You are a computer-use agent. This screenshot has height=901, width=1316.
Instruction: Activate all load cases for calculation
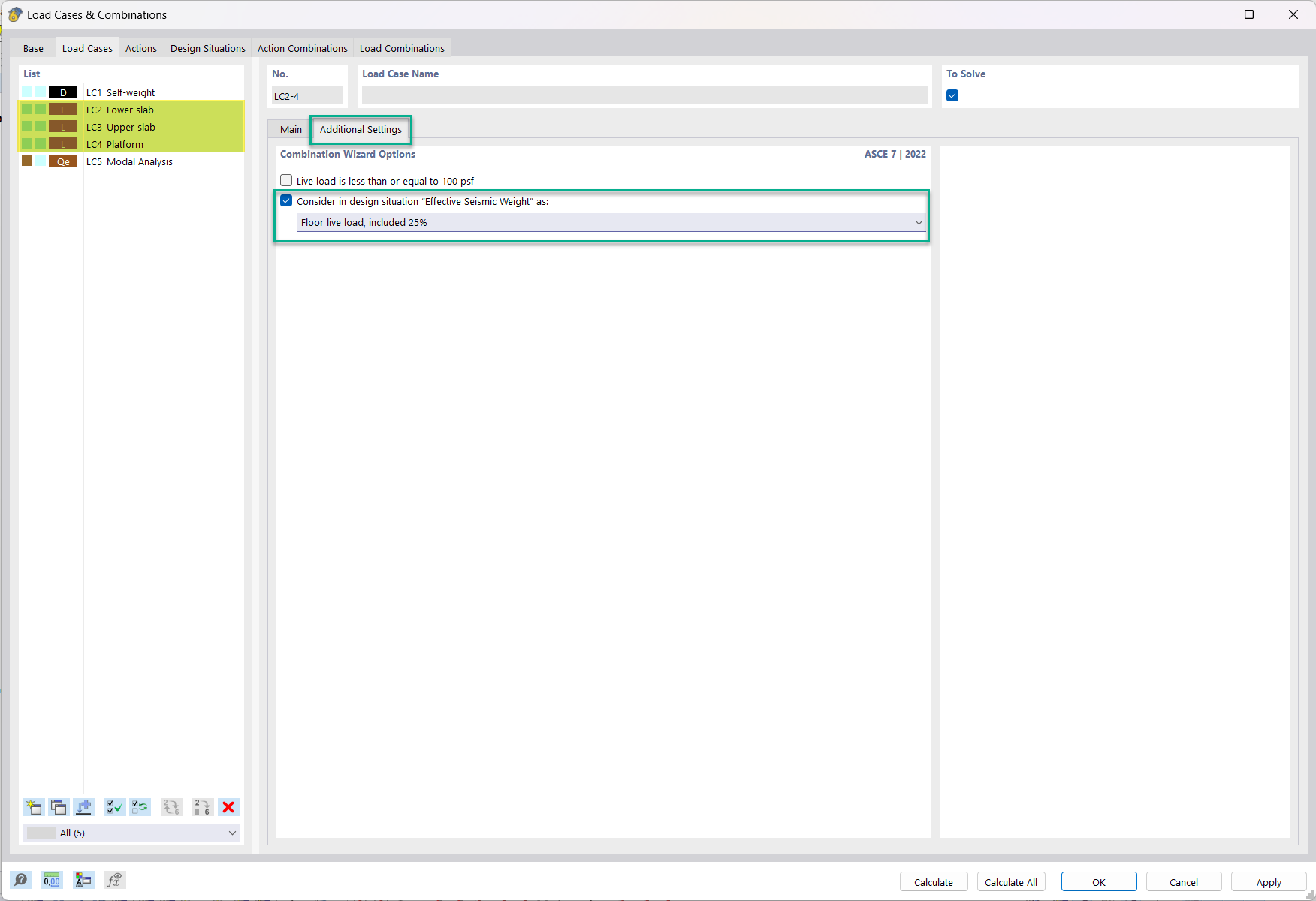(x=115, y=807)
